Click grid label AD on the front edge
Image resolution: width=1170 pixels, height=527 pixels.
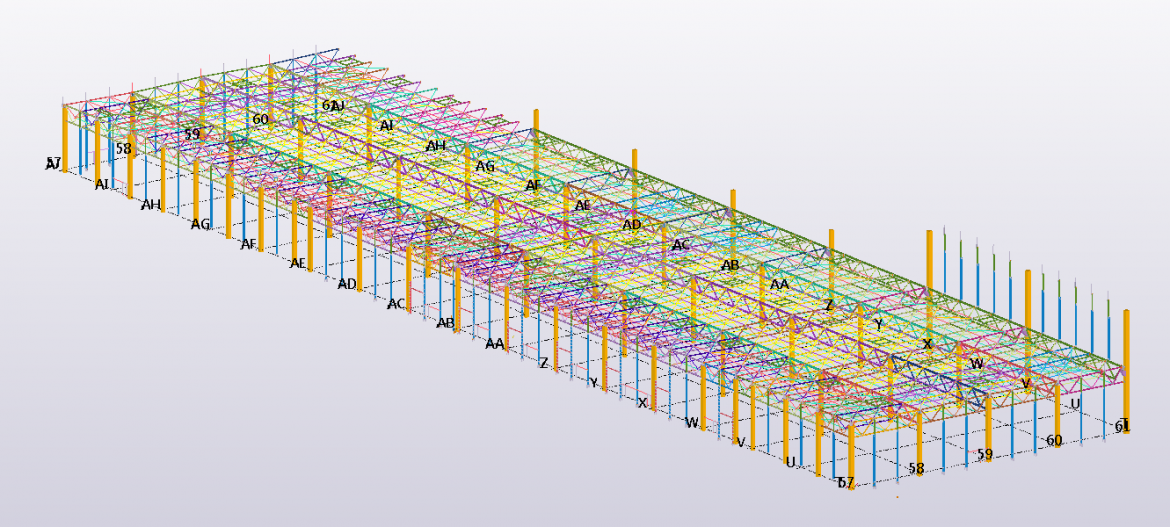pyautogui.click(x=347, y=284)
